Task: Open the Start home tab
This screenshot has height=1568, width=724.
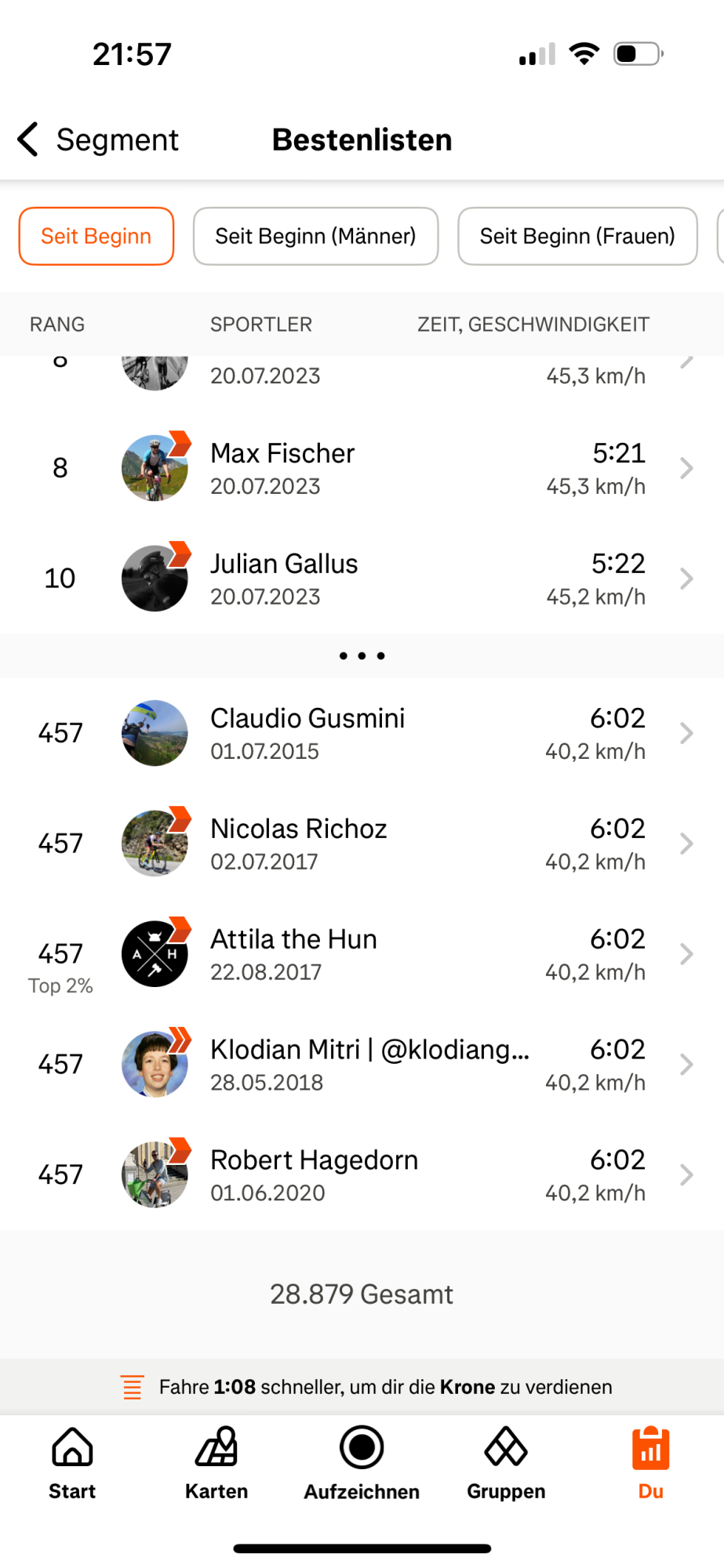Action: point(72,1463)
